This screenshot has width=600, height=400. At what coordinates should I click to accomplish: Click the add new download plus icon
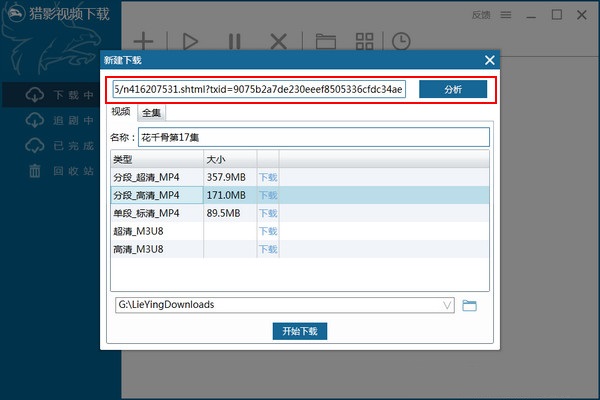pyautogui.click(x=143, y=41)
